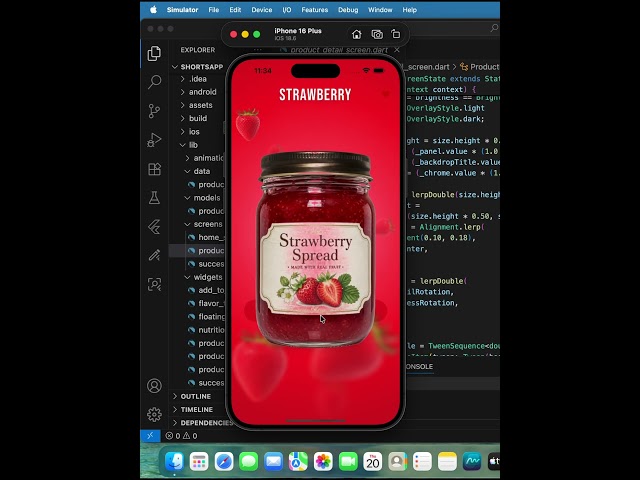Tap the STRAWBERRY title in the app
The height and width of the screenshot is (480, 640).
(315, 95)
